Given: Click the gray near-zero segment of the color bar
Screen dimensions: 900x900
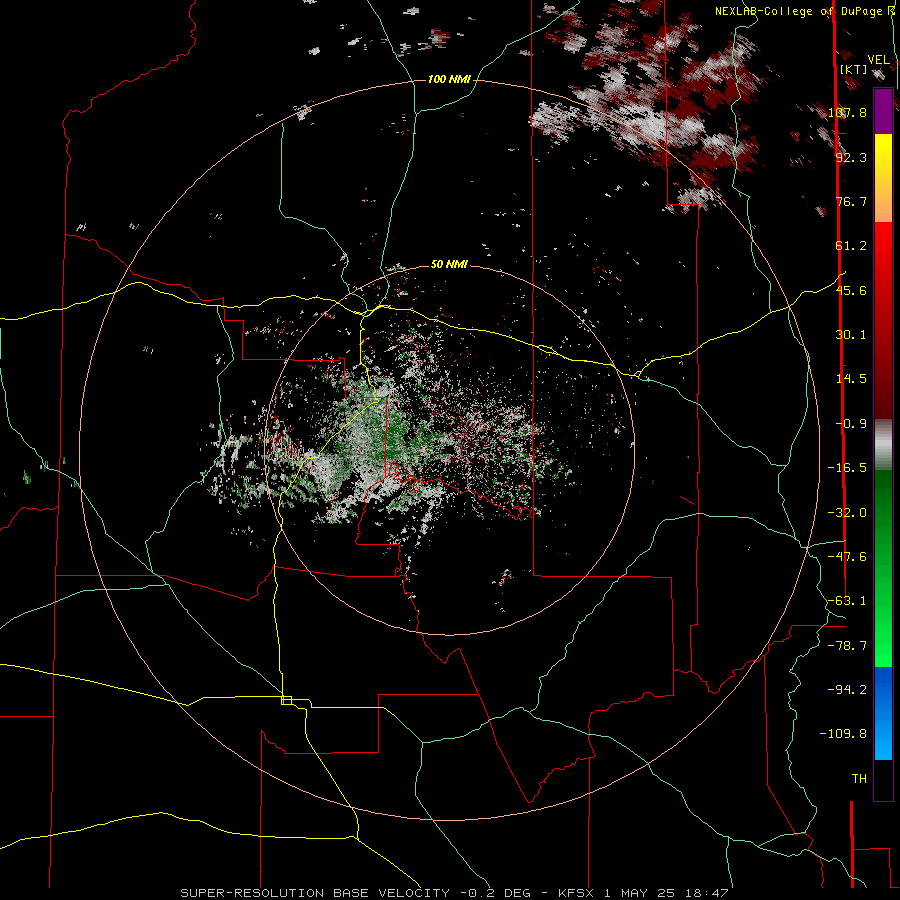Looking at the screenshot, I should [x=883, y=445].
